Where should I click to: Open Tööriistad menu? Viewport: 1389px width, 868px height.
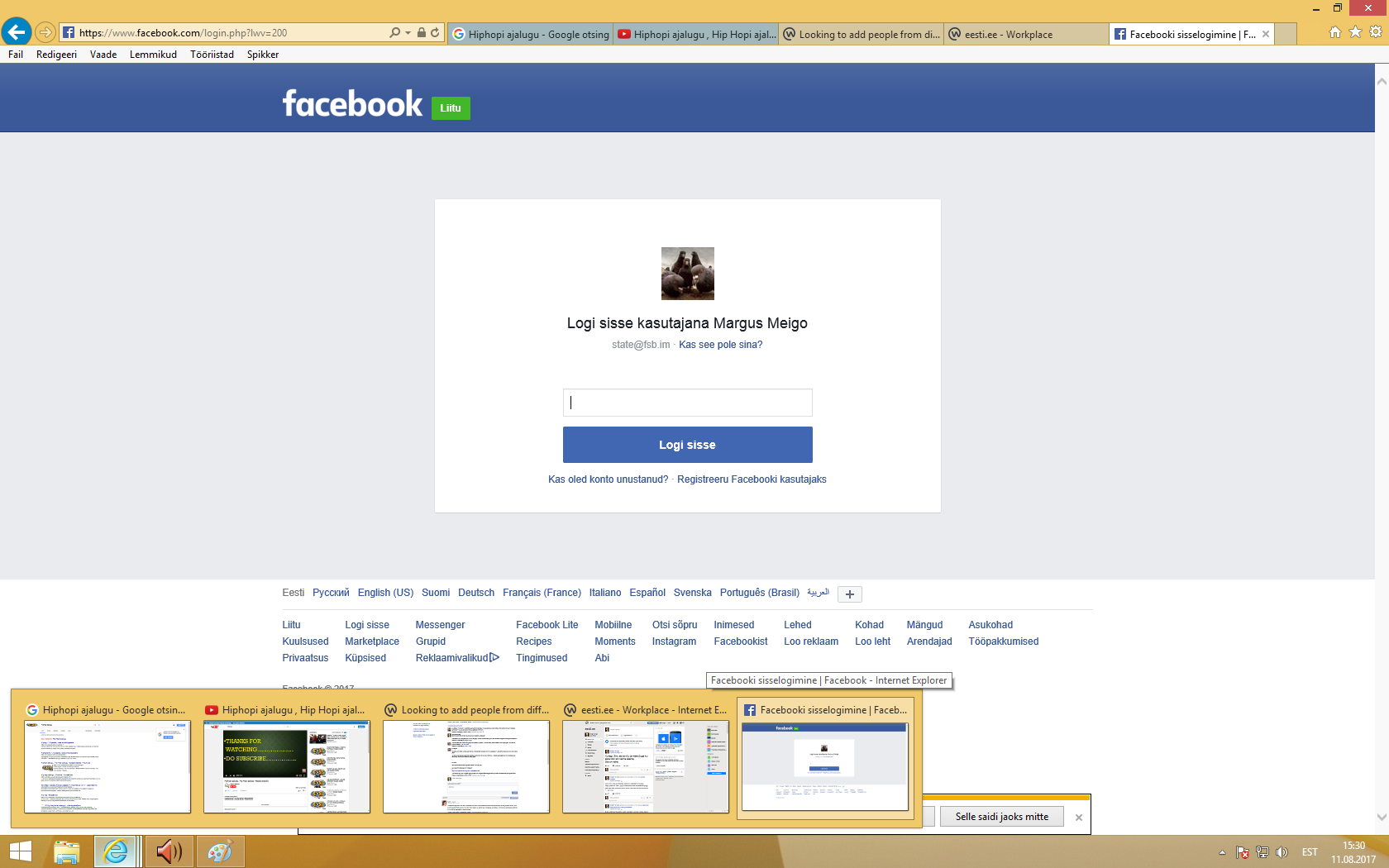212,55
